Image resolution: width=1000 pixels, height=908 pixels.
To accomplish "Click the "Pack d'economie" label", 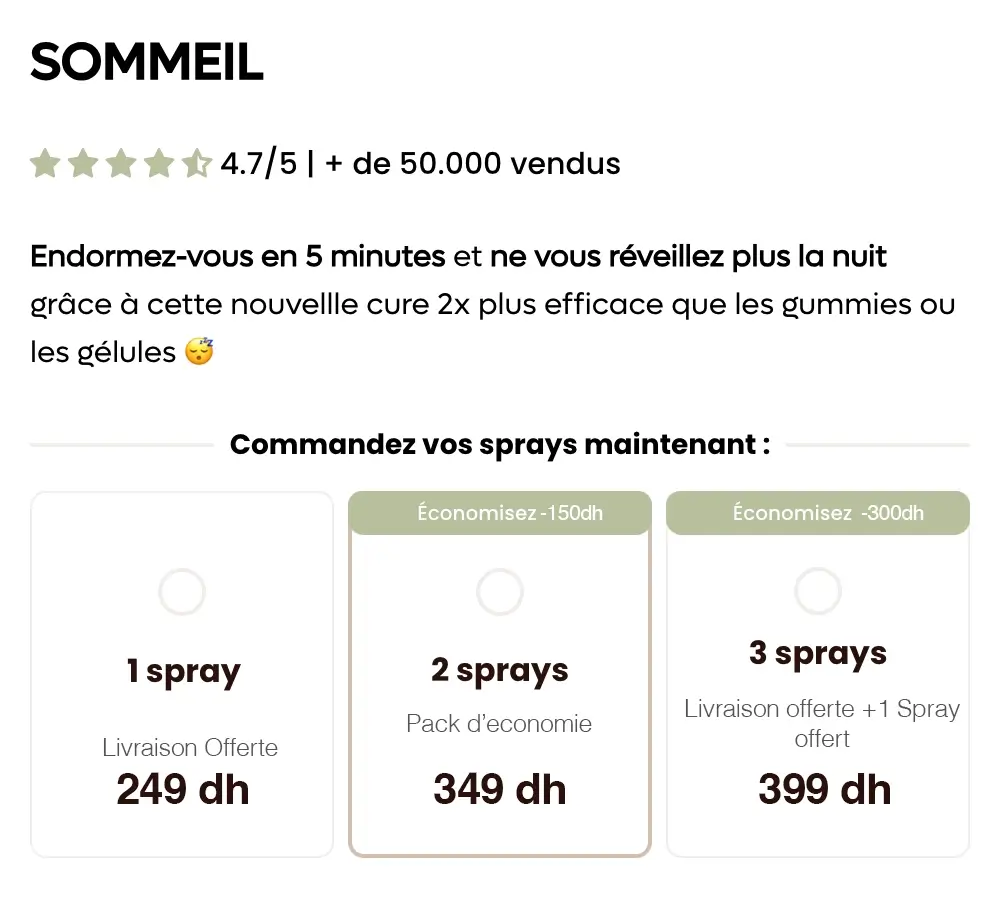I will coord(499,724).
